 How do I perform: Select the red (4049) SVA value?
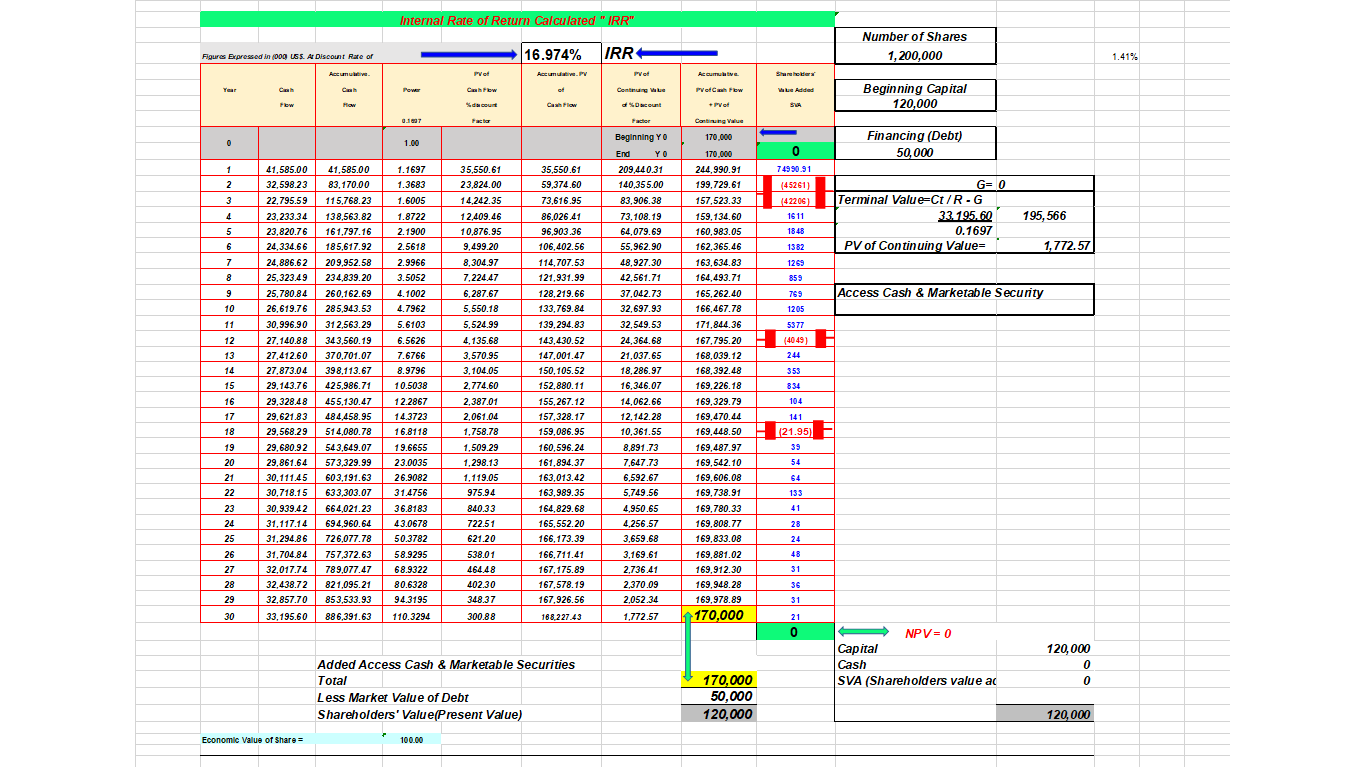click(795, 339)
